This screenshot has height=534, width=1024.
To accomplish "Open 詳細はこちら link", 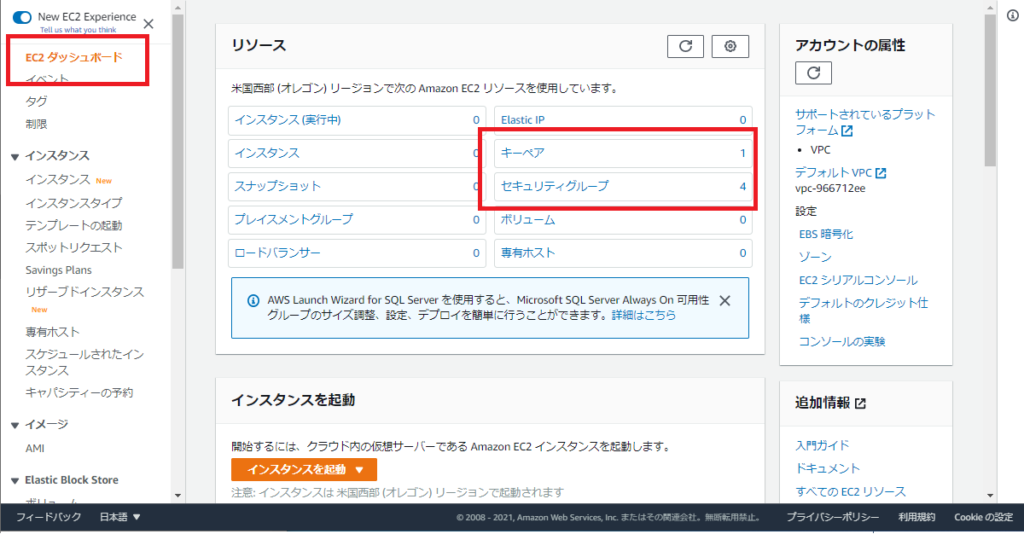I will 643,315.
